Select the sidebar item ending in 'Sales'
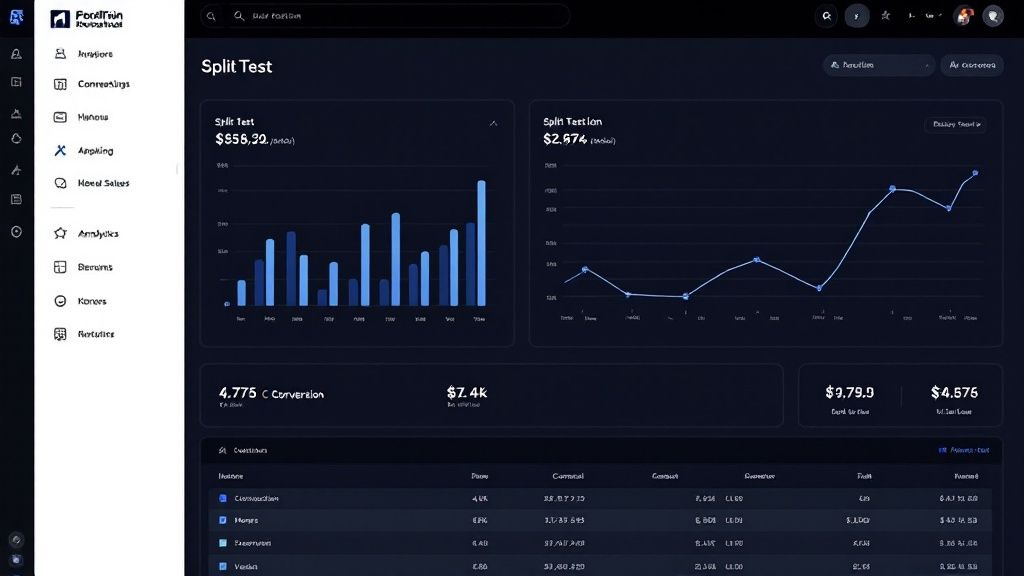Image resolution: width=1024 pixels, height=576 pixels. [93, 184]
